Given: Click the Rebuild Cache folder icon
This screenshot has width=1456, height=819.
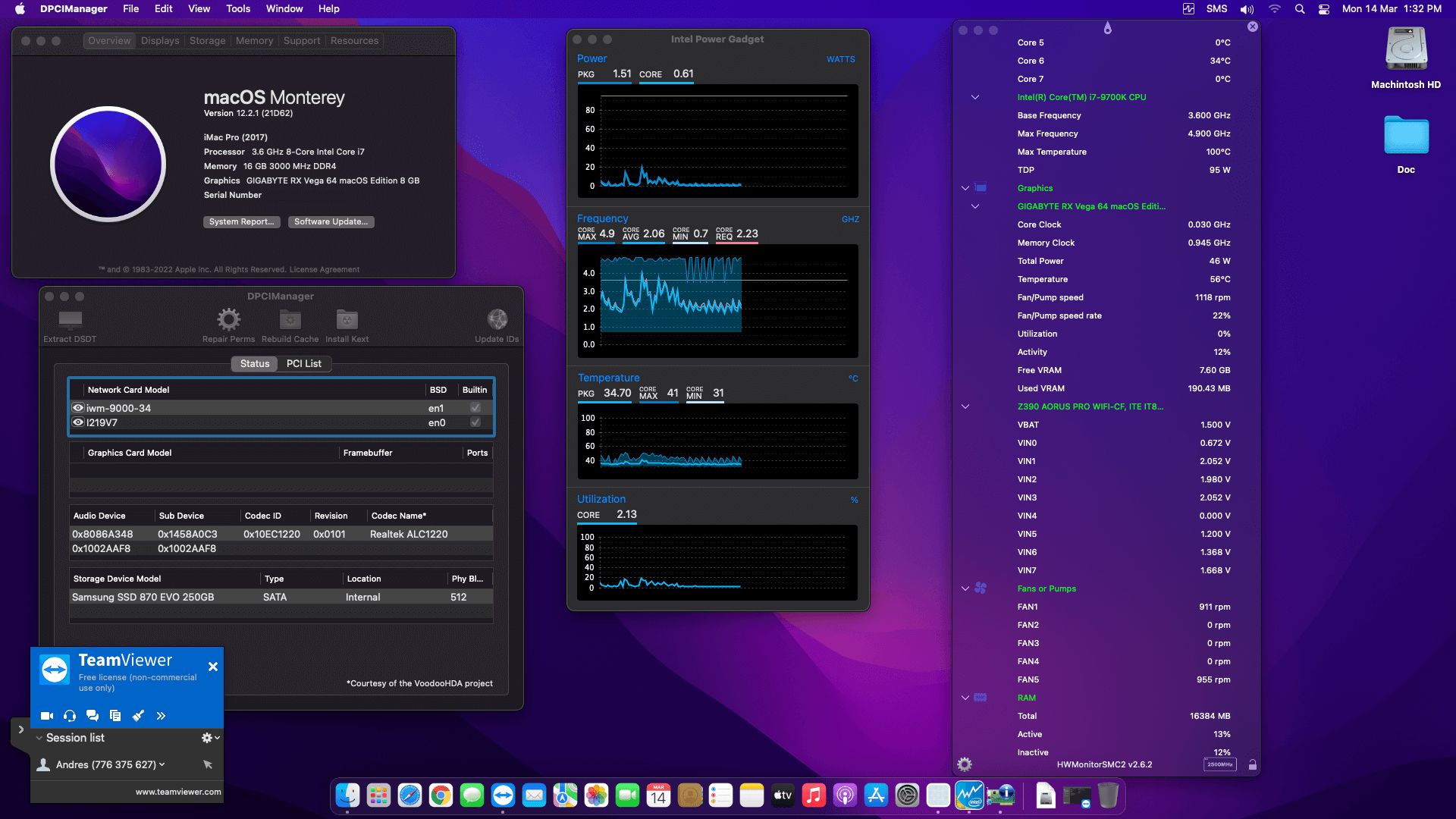Looking at the screenshot, I should (x=290, y=319).
